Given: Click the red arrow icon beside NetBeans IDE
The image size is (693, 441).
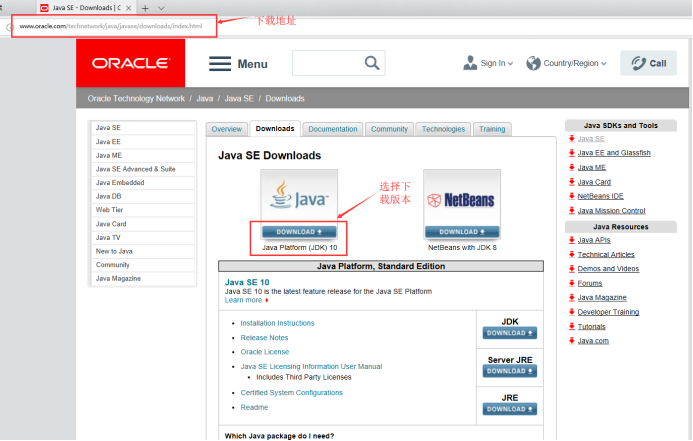Looking at the screenshot, I should (571, 196).
